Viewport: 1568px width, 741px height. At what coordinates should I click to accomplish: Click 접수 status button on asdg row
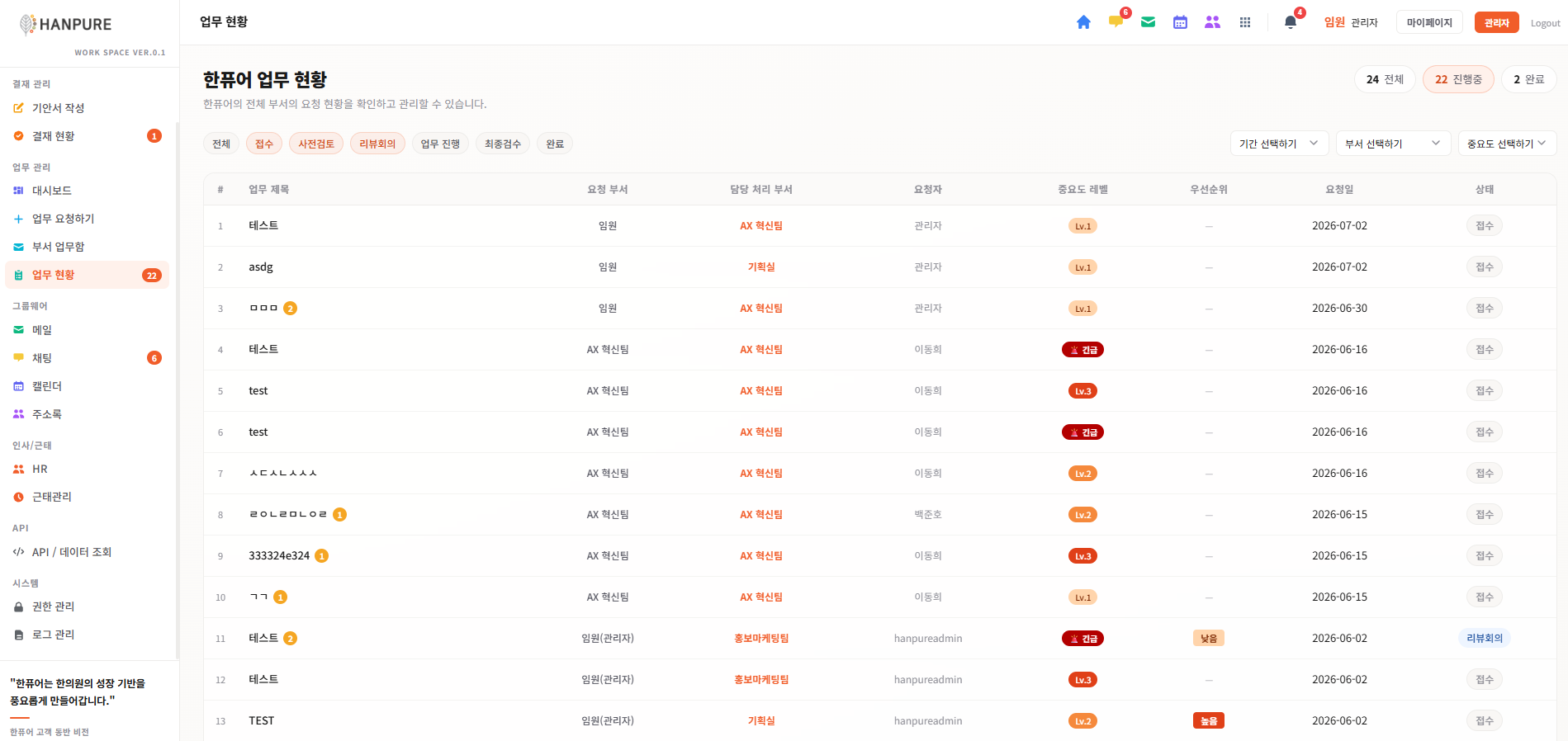[x=1484, y=267]
